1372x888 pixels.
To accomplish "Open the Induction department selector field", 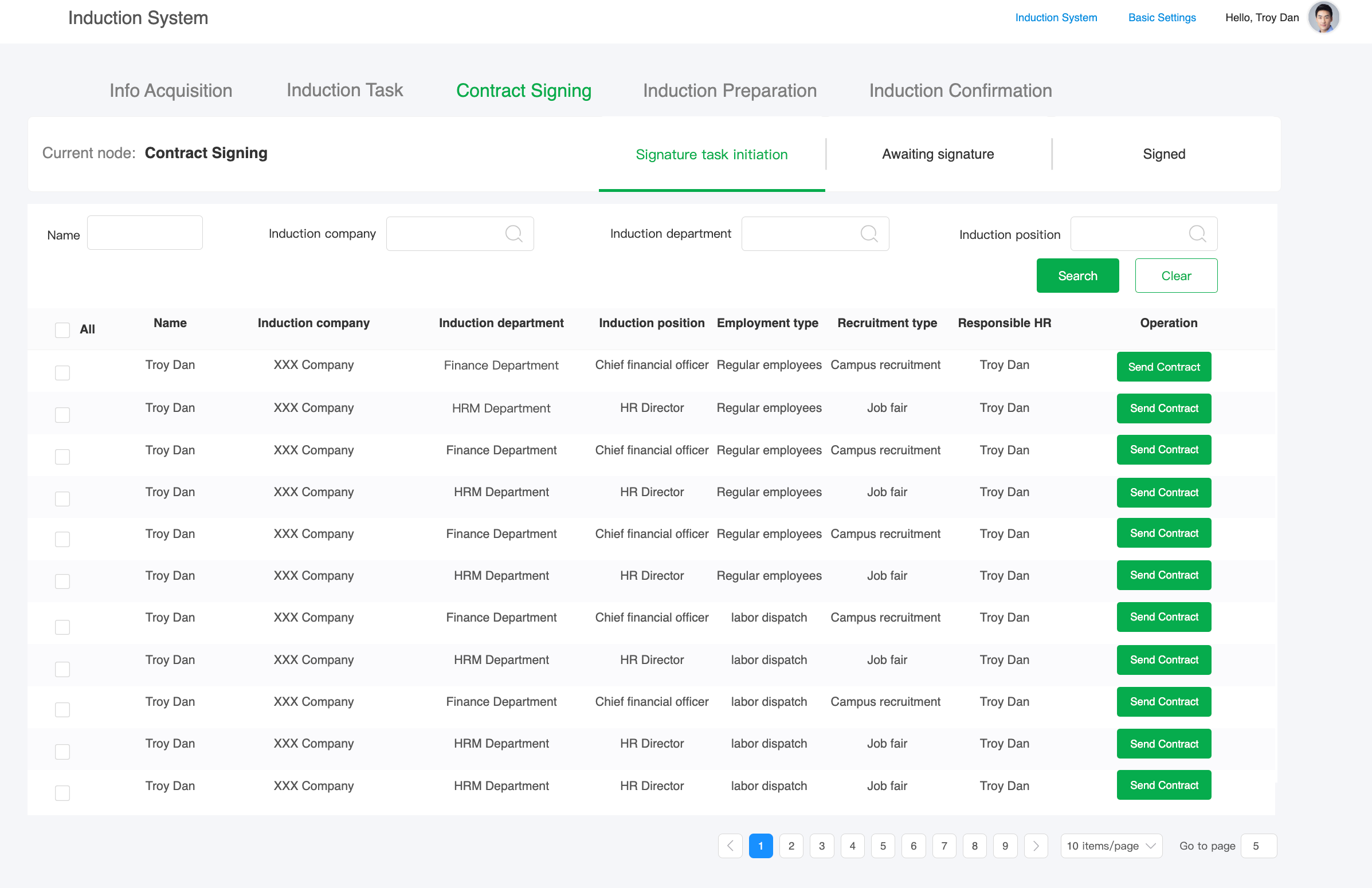I will [x=814, y=233].
